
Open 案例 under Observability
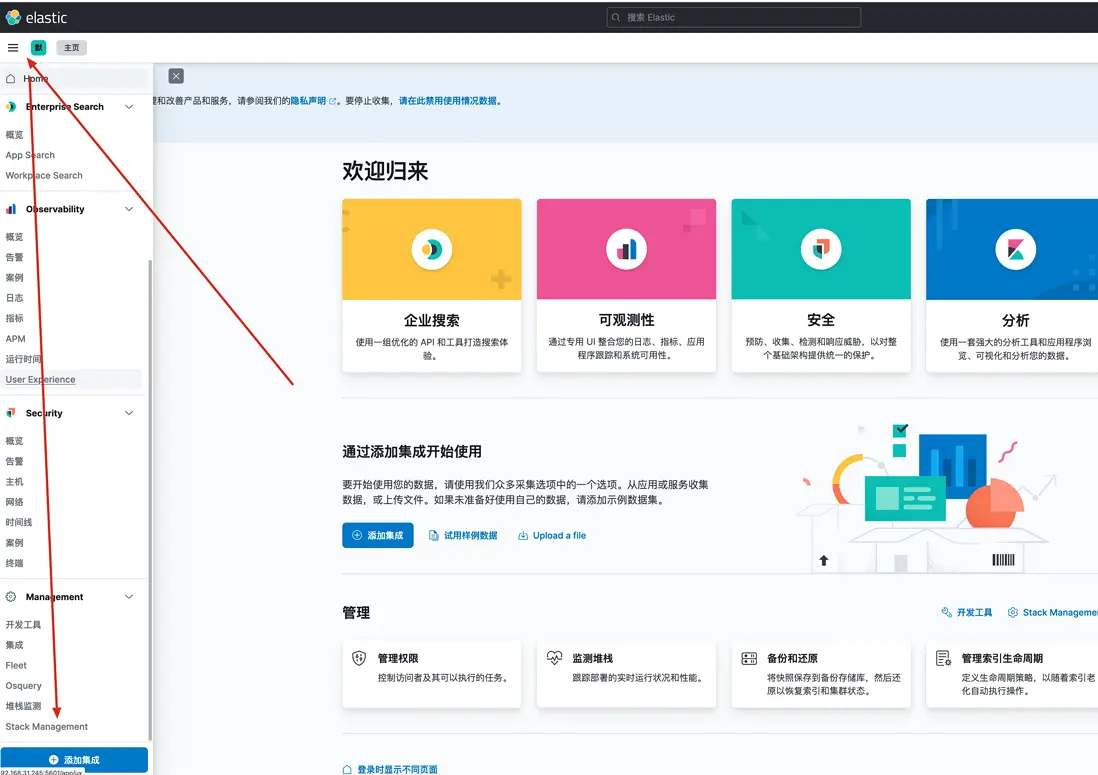[x=15, y=277]
